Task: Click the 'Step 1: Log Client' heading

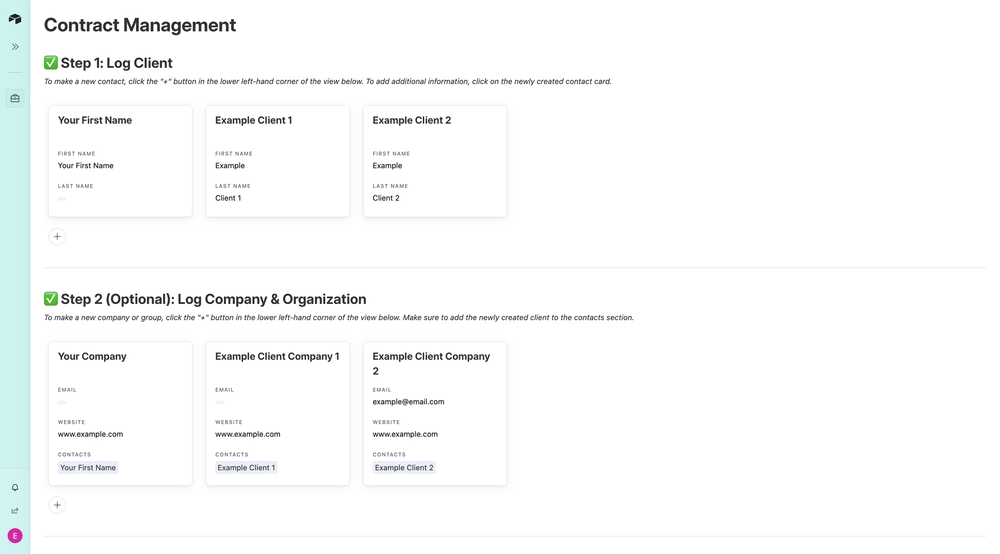Action: (116, 63)
